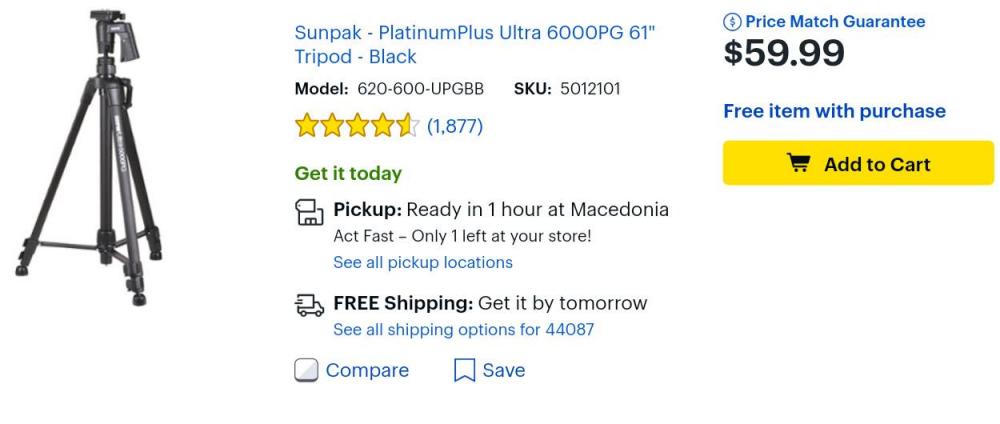The height and width of the screenshot is (424, 1000).
Task: Click the Price Match Guarantee dollar icon
Action: 730,22
